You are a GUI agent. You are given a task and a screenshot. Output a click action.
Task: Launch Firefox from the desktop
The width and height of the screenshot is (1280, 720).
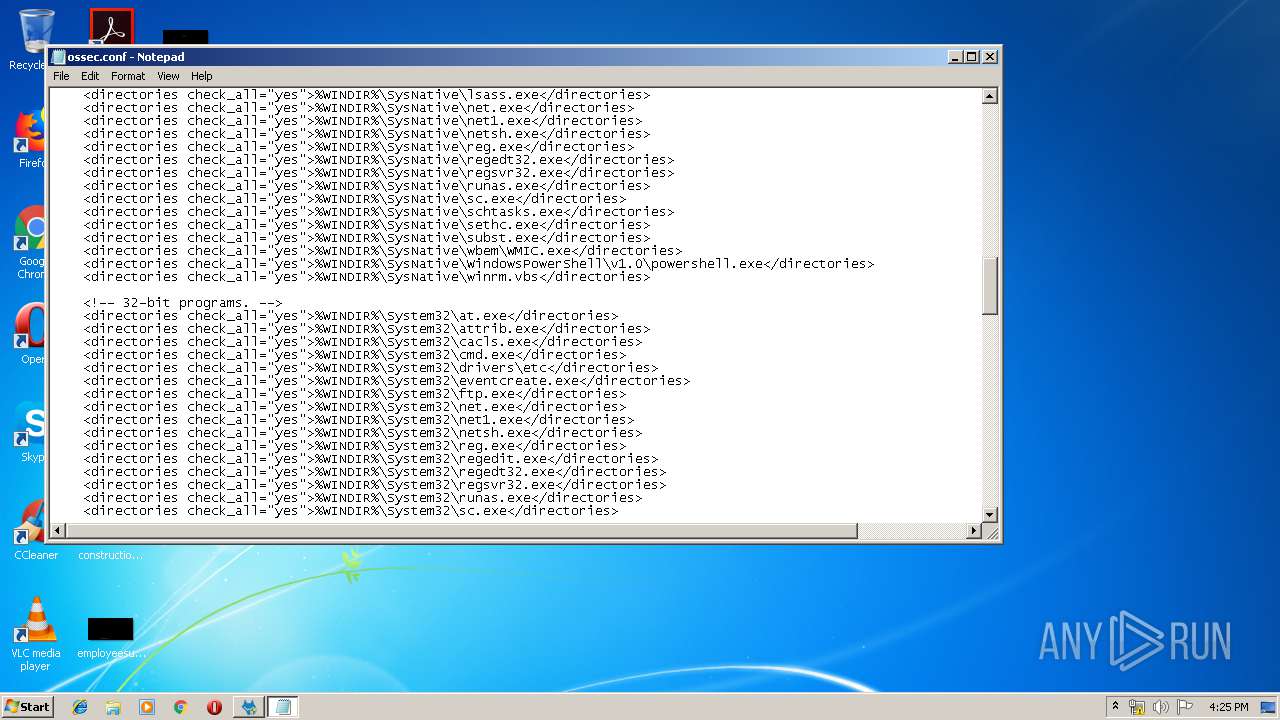coord(30,138)
